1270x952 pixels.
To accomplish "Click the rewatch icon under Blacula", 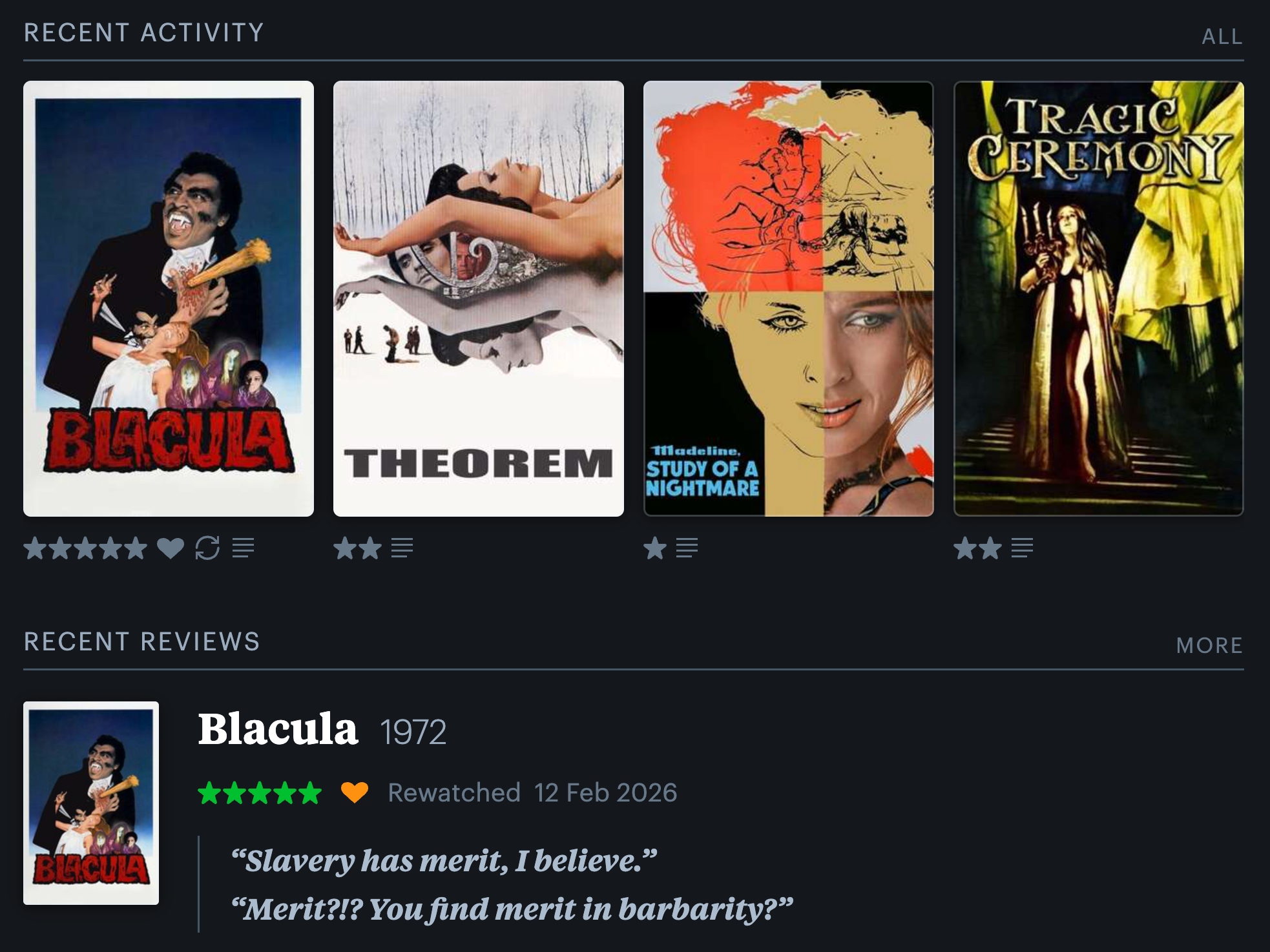I will (207, 548).
